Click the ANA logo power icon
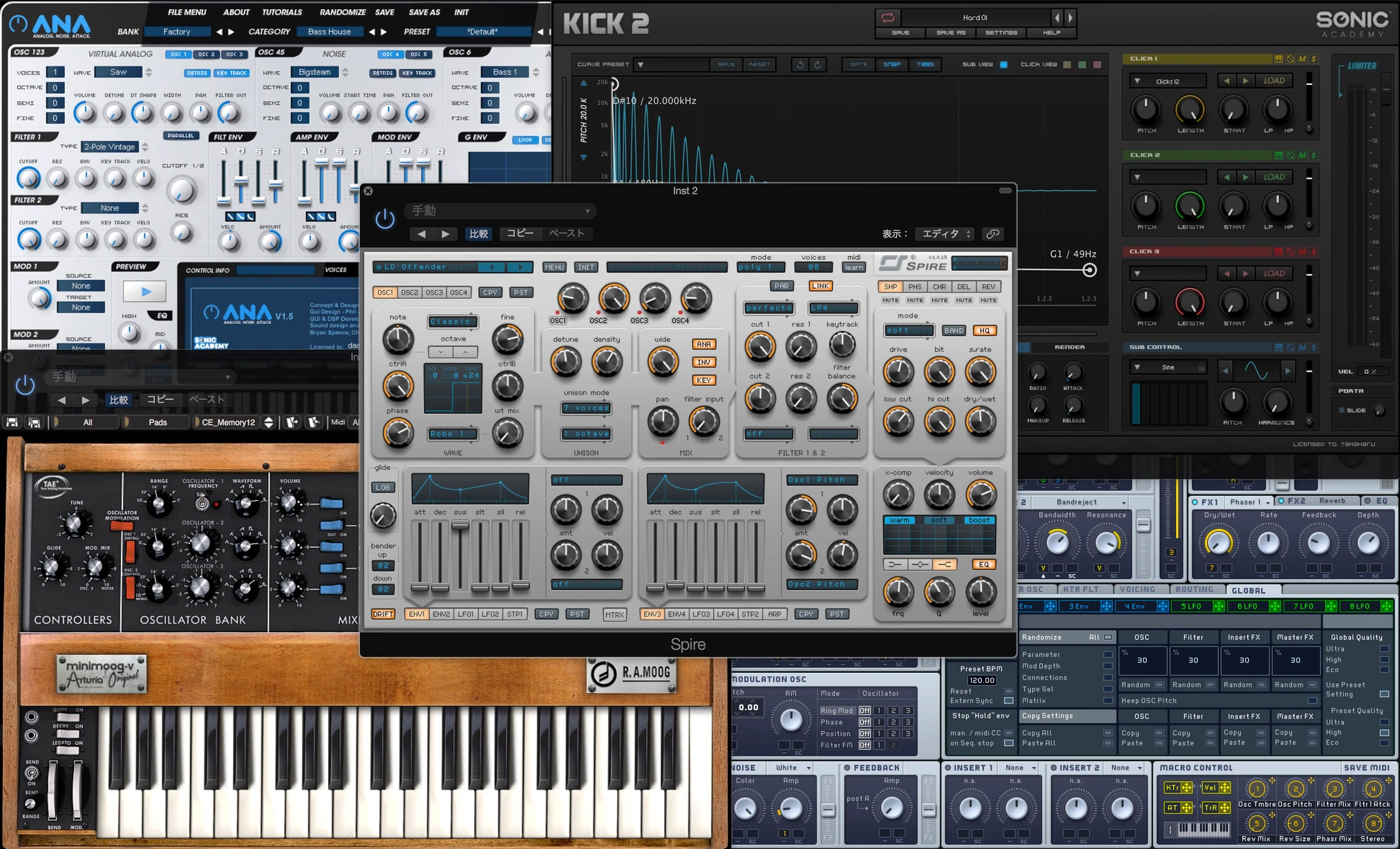1400x849 pixels. [19, 24]
